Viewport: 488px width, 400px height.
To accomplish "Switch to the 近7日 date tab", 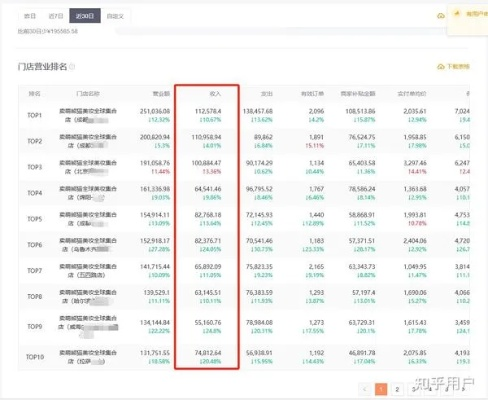I will click(56, 16).
